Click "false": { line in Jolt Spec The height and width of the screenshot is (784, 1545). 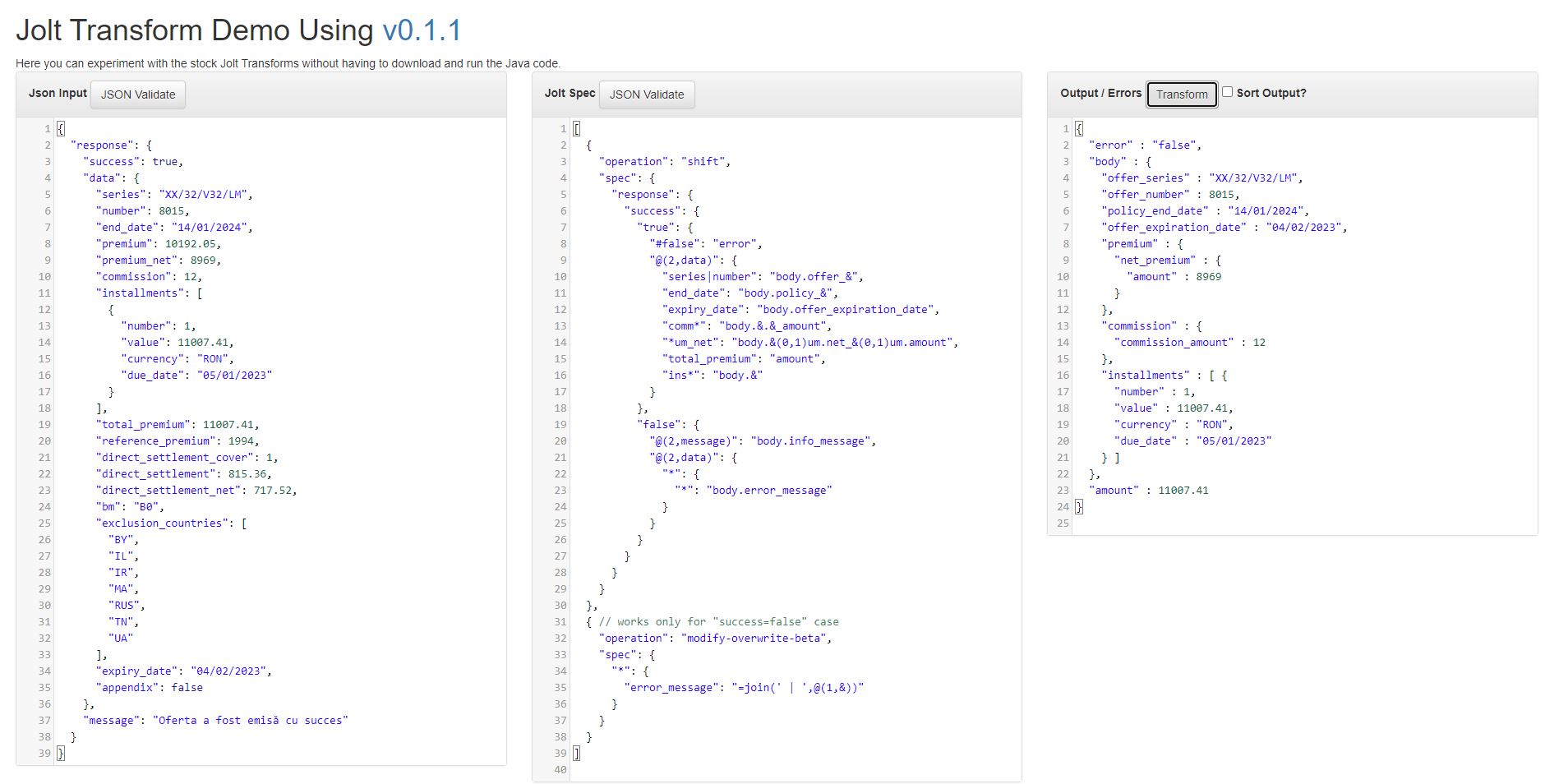(x=668, y=425)
